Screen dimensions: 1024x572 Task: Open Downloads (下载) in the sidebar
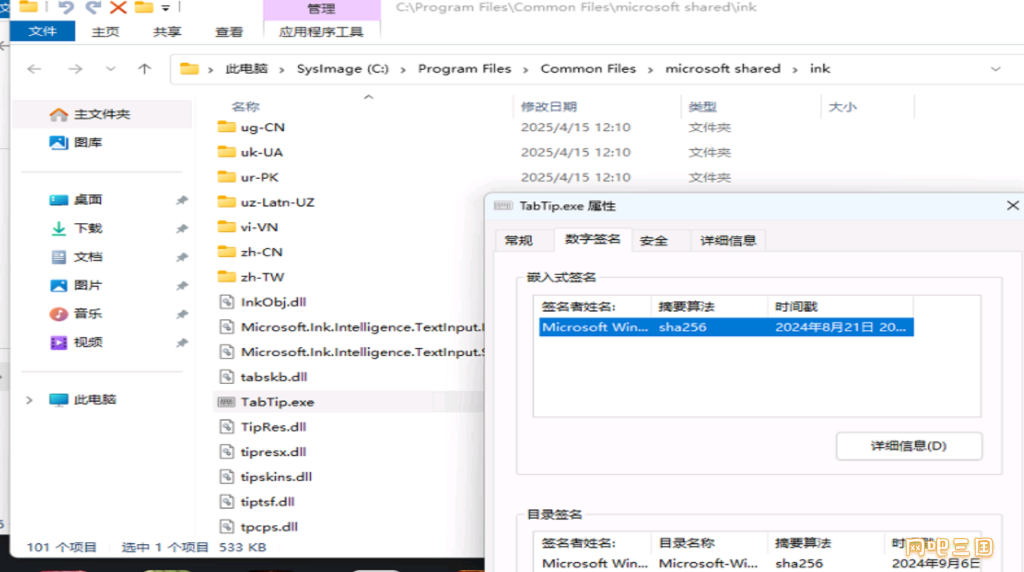pyautogui.click(x=88, y=228)
